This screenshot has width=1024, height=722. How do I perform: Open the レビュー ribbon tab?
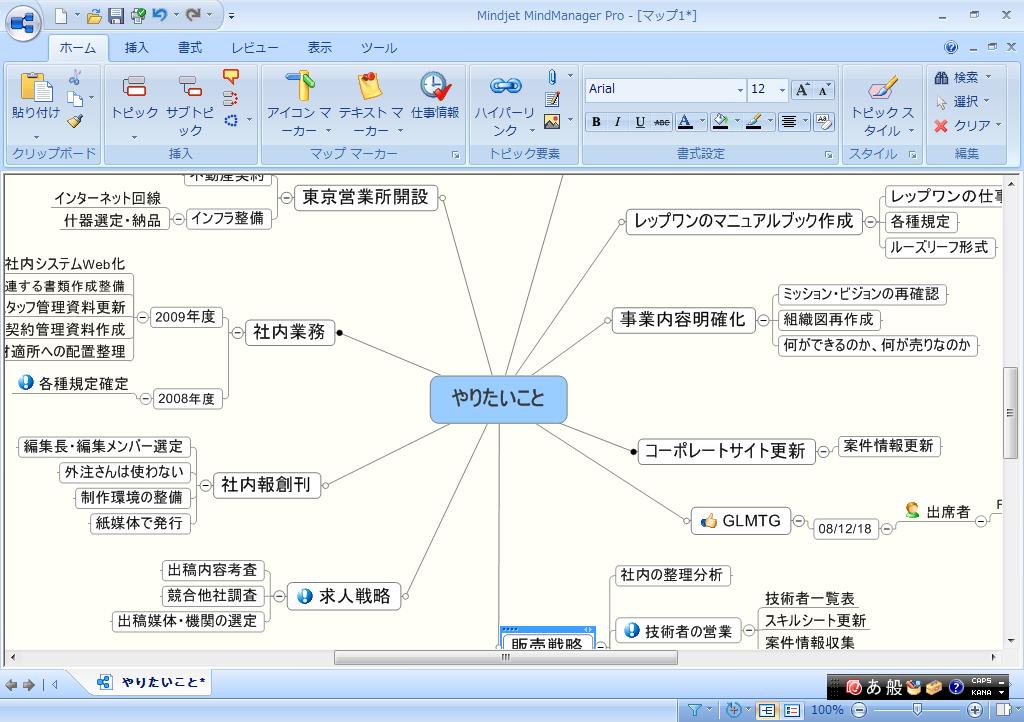point(255,47)
